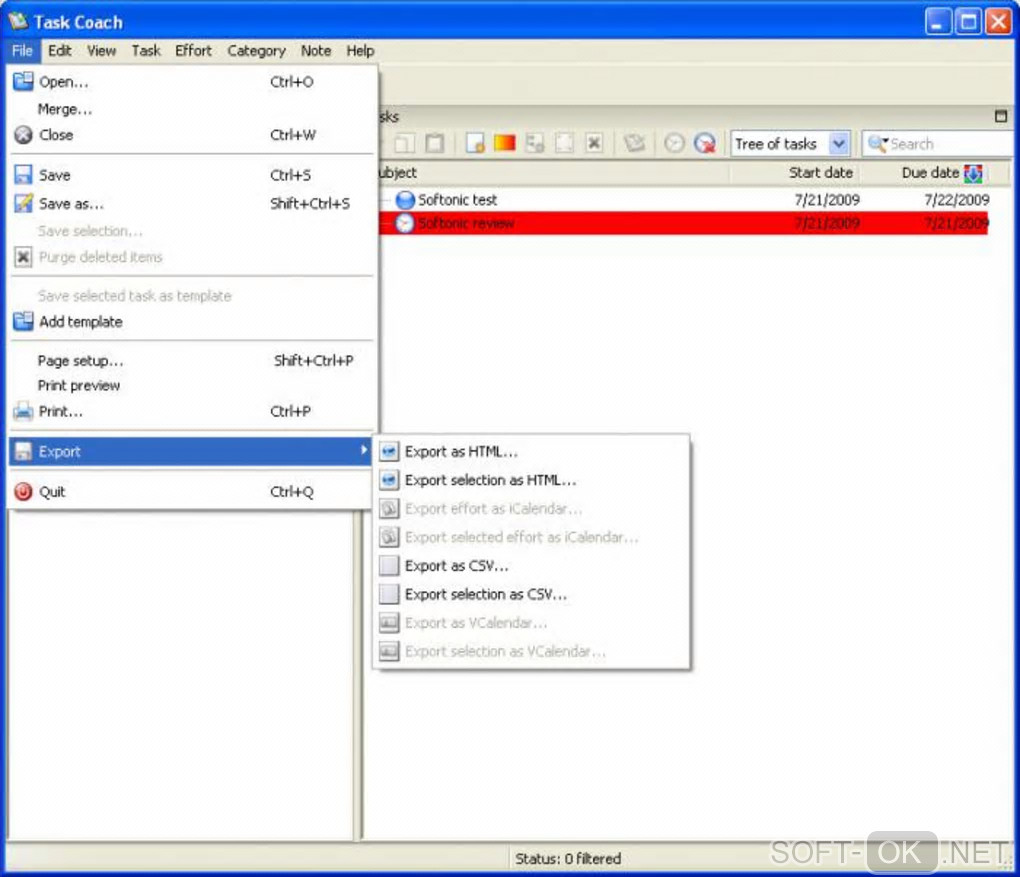Viewport: 1020px width, 877px height.
Task: Select the Softonic review task row
Action: coord(683,223)
